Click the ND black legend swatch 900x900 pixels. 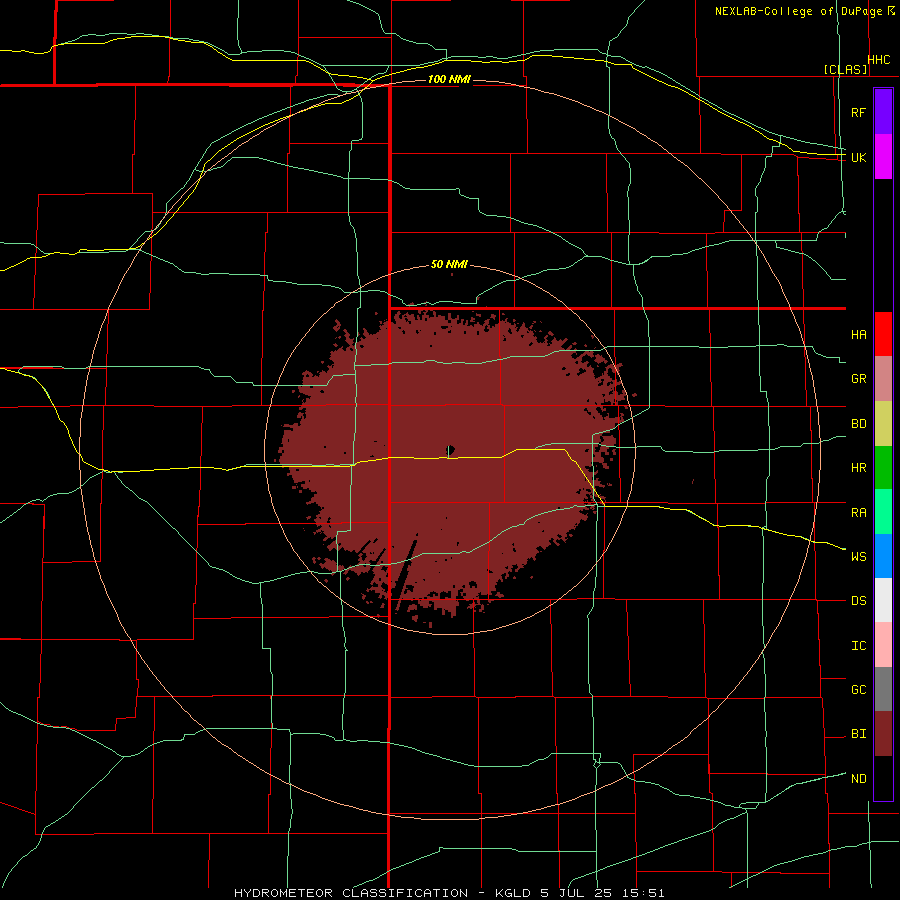pos(883,778)
